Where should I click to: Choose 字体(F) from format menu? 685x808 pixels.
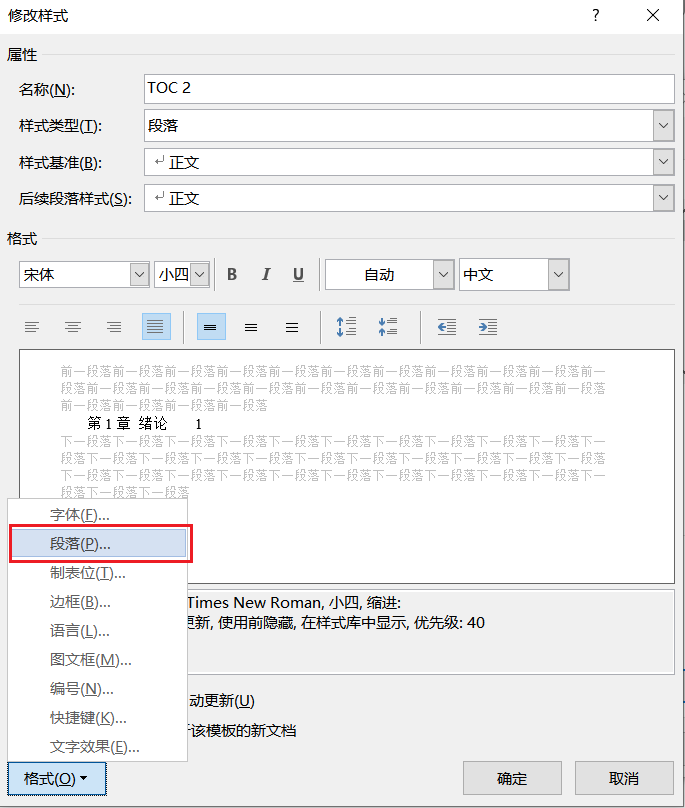tap(98, 515)
